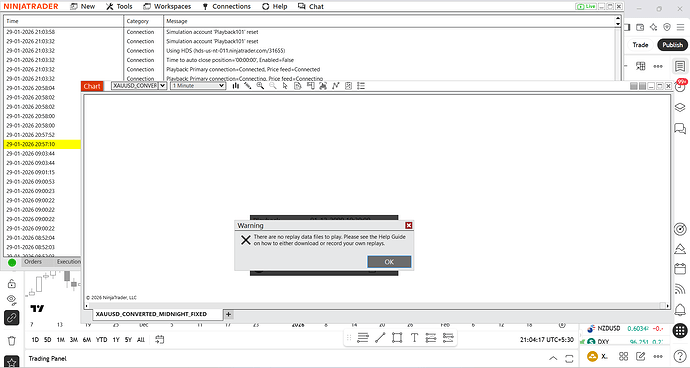690x368 pixels.
Task: Open the TradingView chats speech bubble icon
Action: [x=680, y=129]
